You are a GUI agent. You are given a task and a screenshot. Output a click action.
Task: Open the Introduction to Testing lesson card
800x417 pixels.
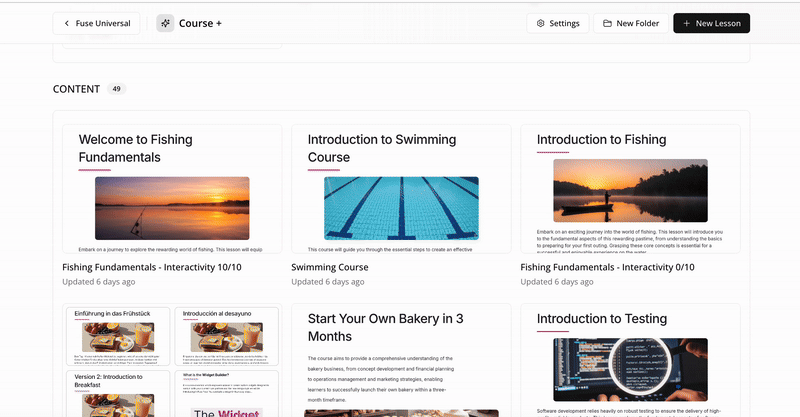pos(630,360)
